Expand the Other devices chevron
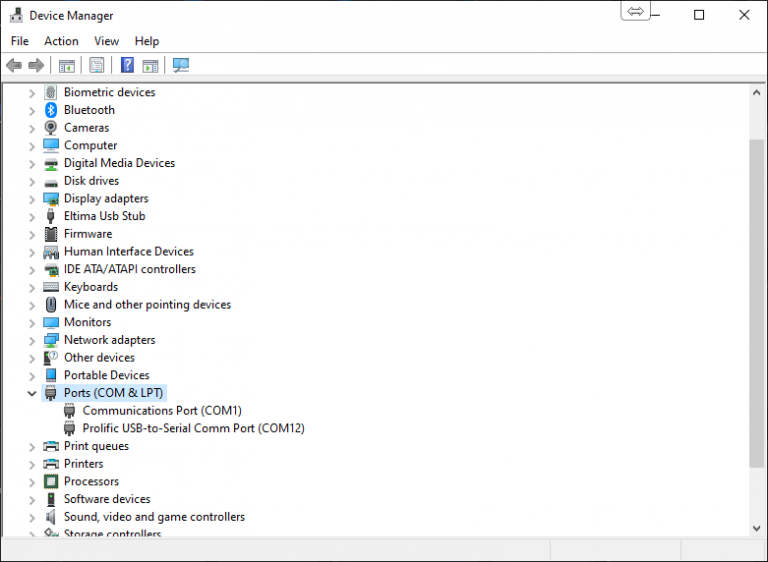This screenshot has height=562, width=768. [32, 359]
